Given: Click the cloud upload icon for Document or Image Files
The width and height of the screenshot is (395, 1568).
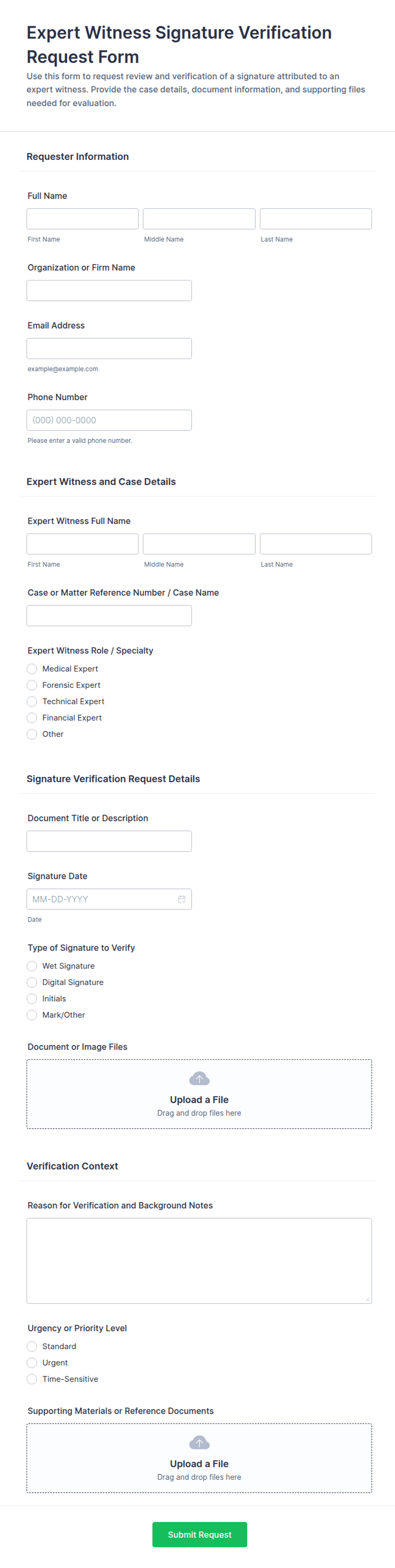Looking at the screenshot, I should click(199, 1078).
